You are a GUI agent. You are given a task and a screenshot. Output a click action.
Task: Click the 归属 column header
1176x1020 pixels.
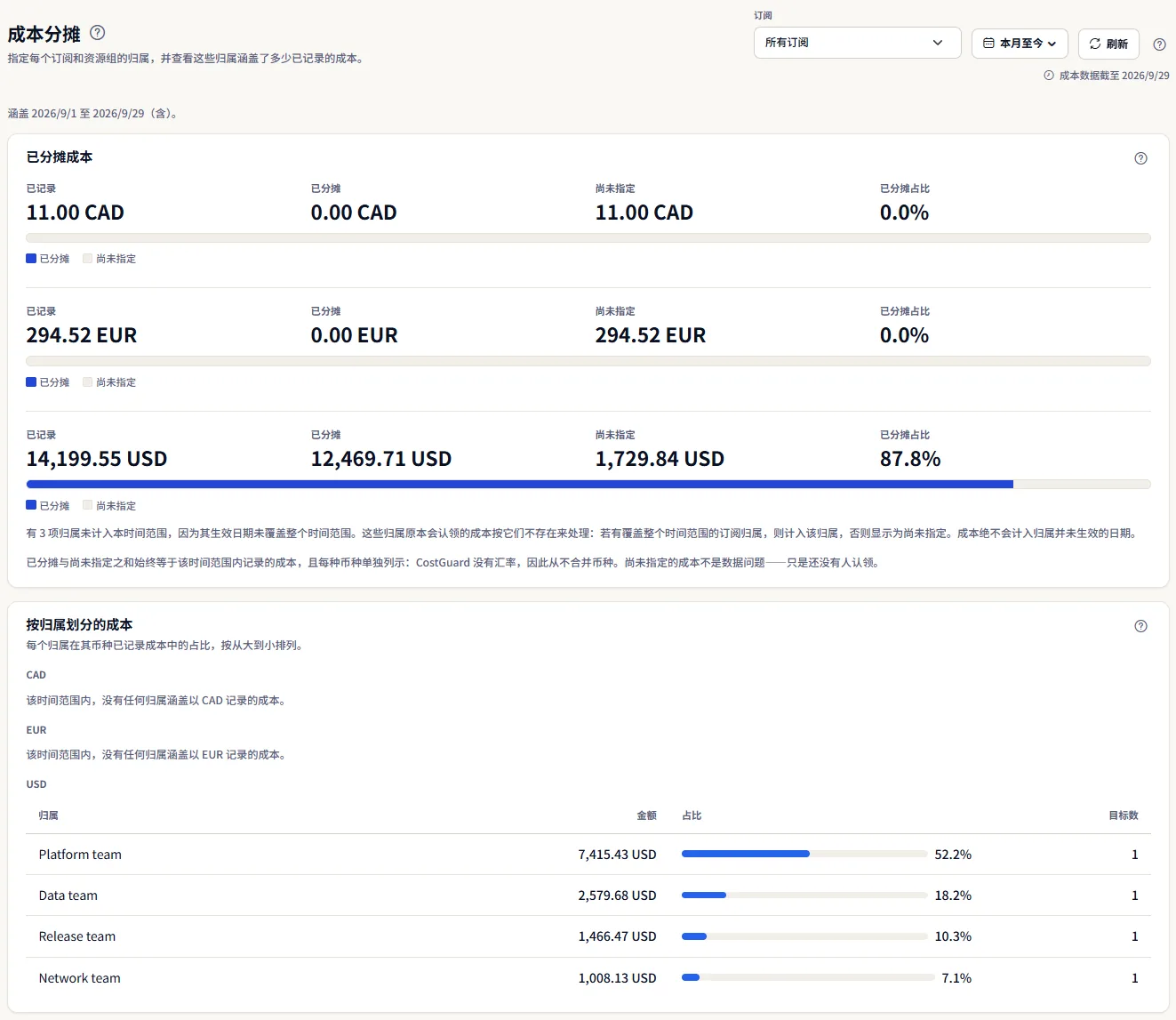click(49, 815)
